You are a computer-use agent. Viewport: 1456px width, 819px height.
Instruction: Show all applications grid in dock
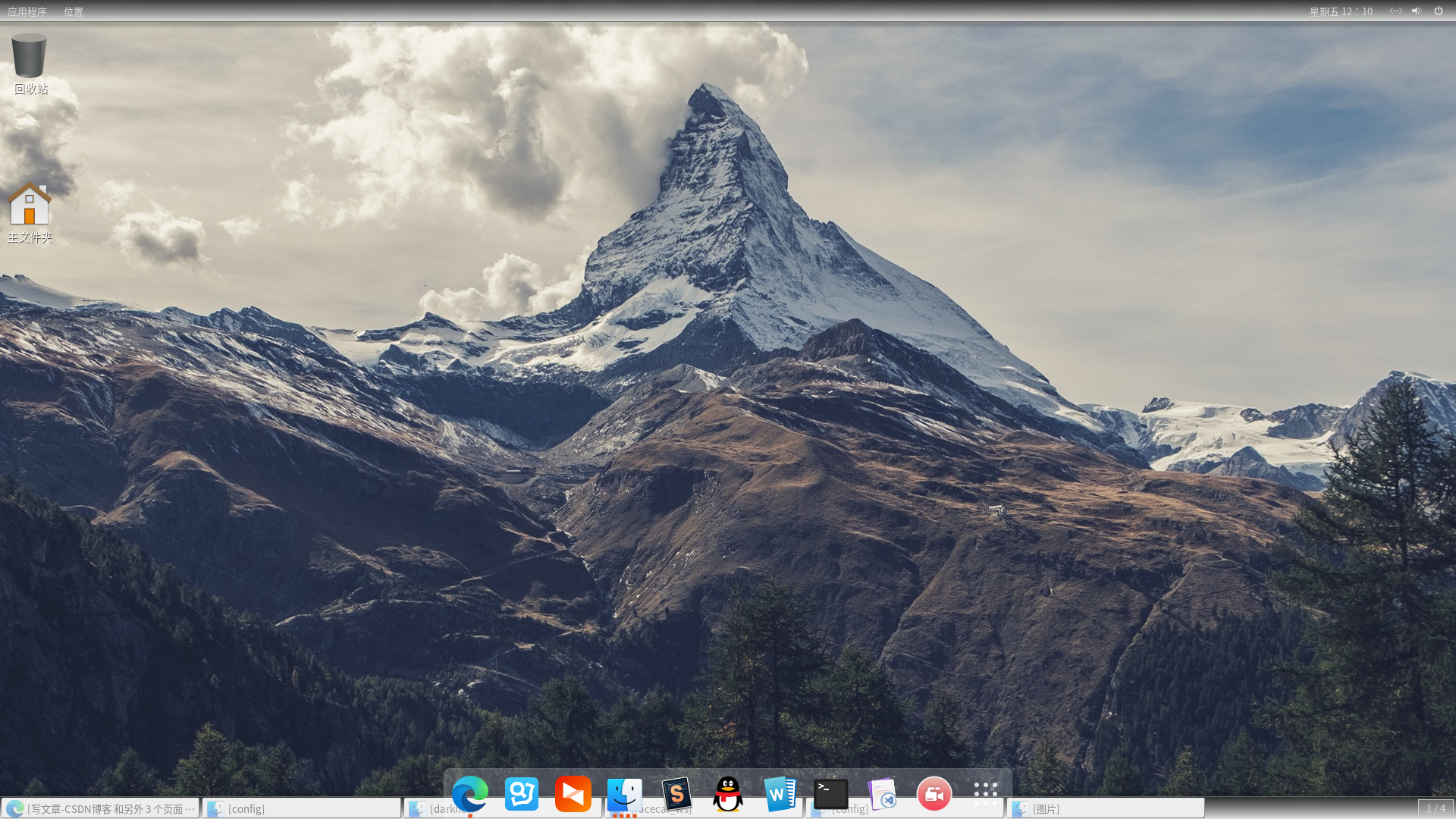click(x=986, y=794)
